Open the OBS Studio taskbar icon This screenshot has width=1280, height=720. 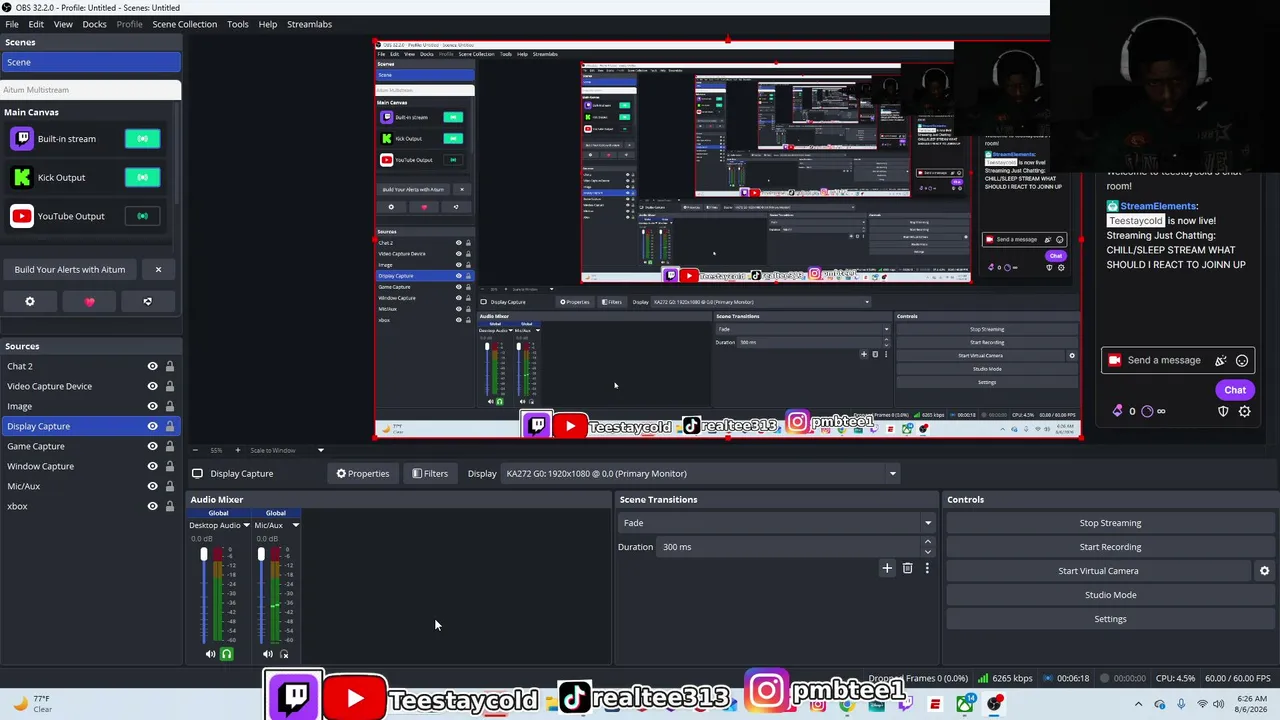tap(994, 705)
